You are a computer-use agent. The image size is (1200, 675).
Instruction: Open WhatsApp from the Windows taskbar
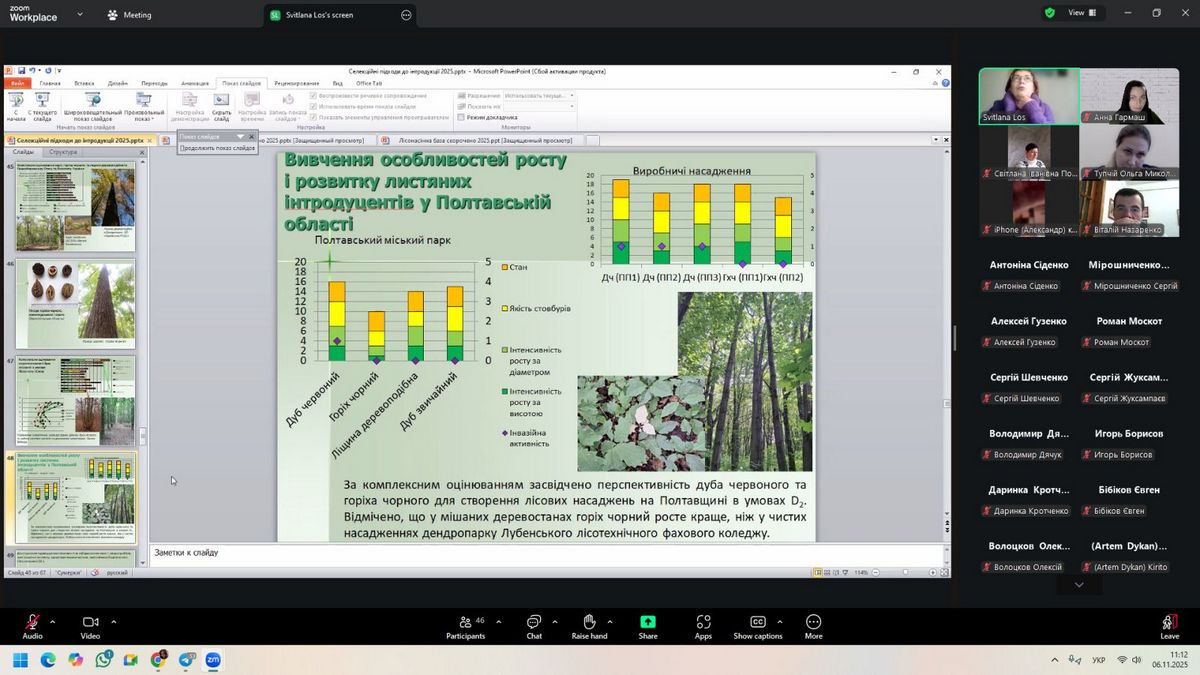pos(104,660)
